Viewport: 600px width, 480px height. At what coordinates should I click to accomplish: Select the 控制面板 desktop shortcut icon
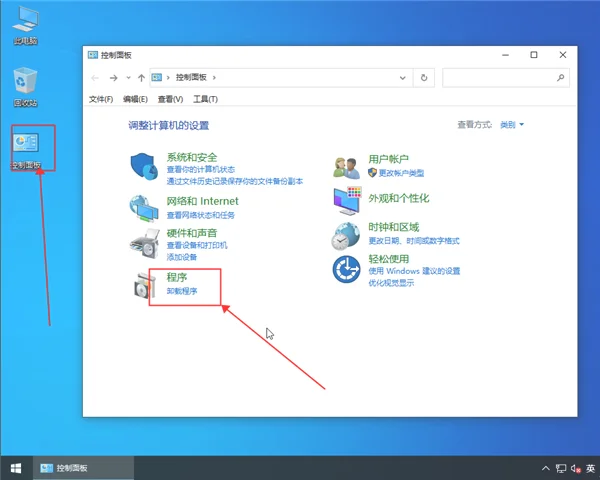point(26,150)
